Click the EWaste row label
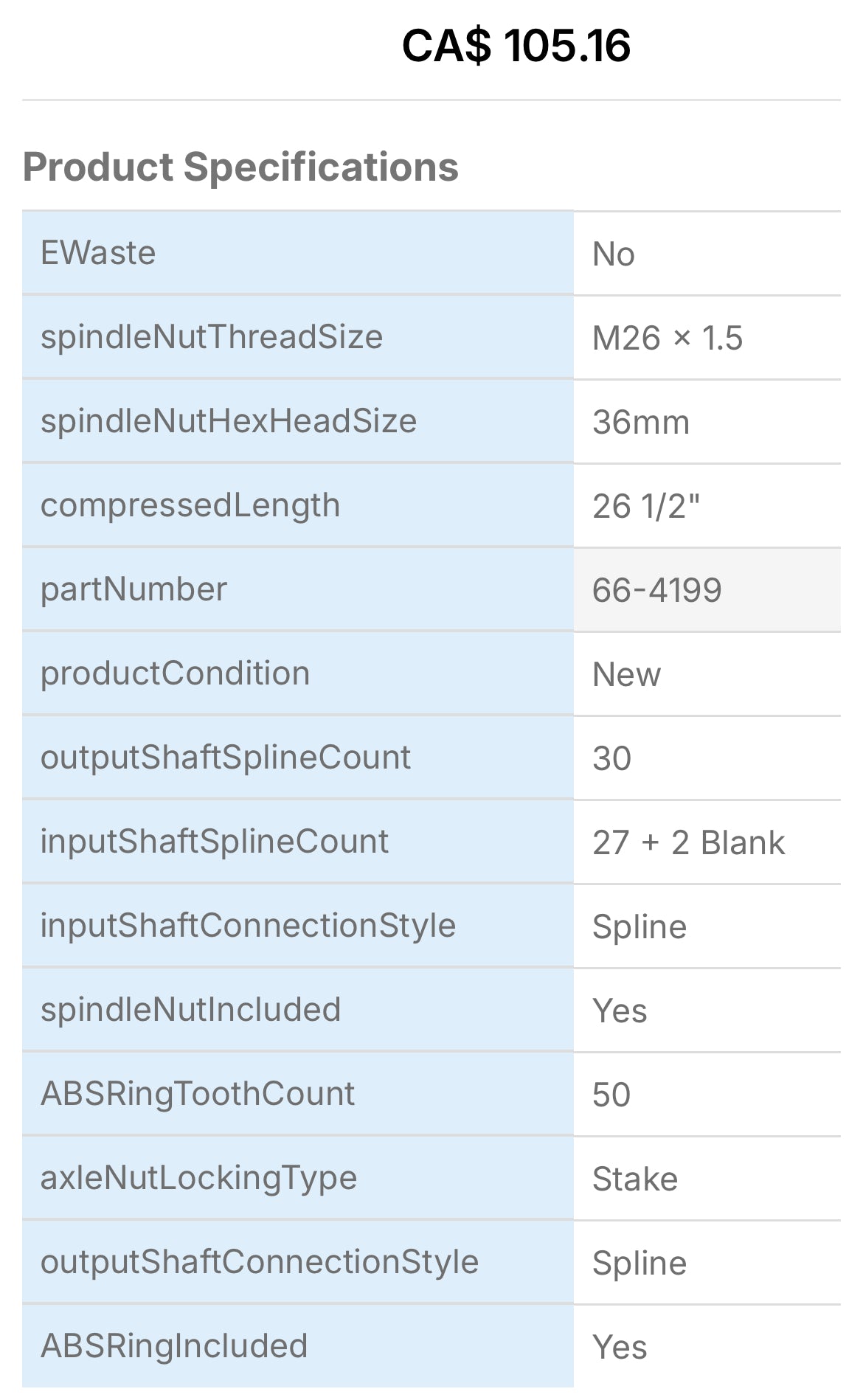The height and width of the screenshot is (1400, 863). [x=98, y=253]
